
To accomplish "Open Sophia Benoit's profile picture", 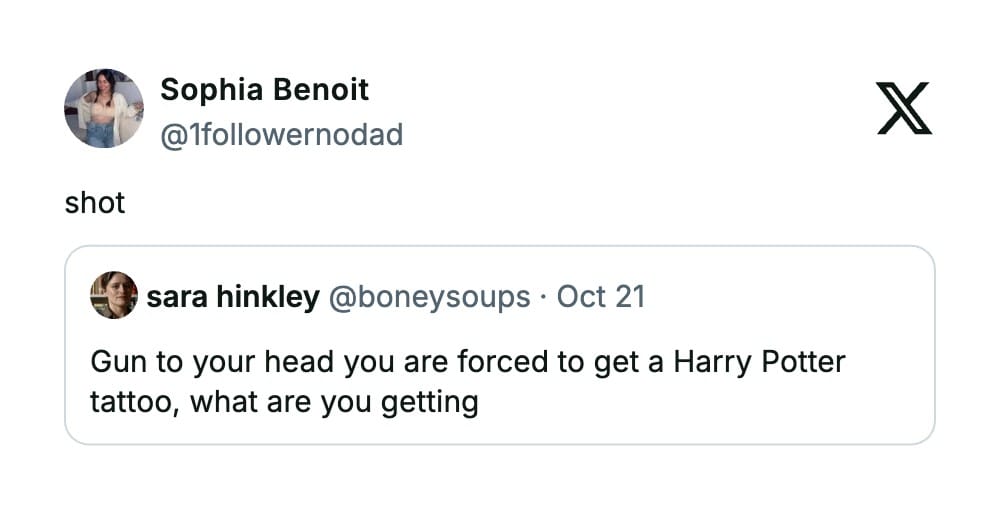I will tap(104, 108).
